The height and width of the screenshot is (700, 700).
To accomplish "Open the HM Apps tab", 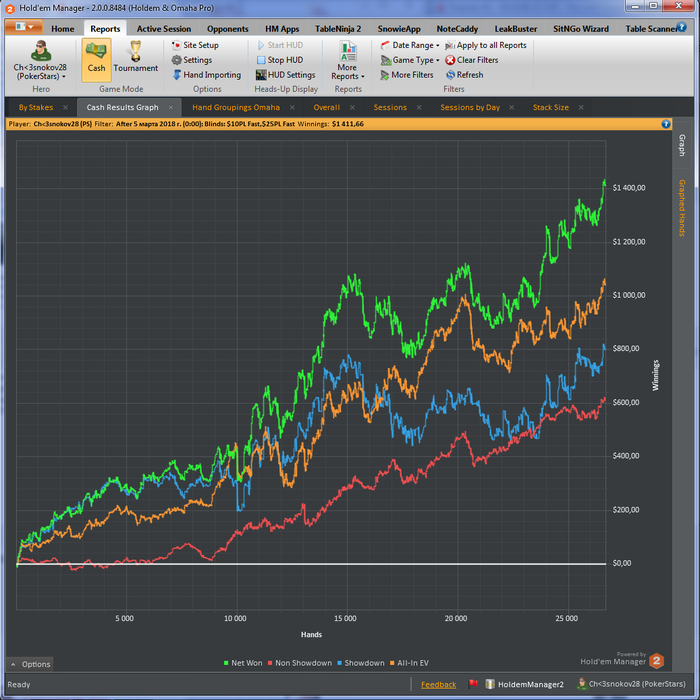I will click(282, 29).
